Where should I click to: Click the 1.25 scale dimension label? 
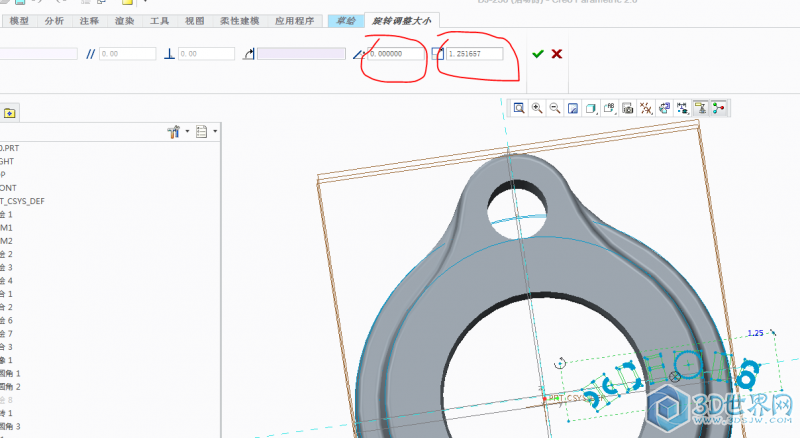pos(755,333)
